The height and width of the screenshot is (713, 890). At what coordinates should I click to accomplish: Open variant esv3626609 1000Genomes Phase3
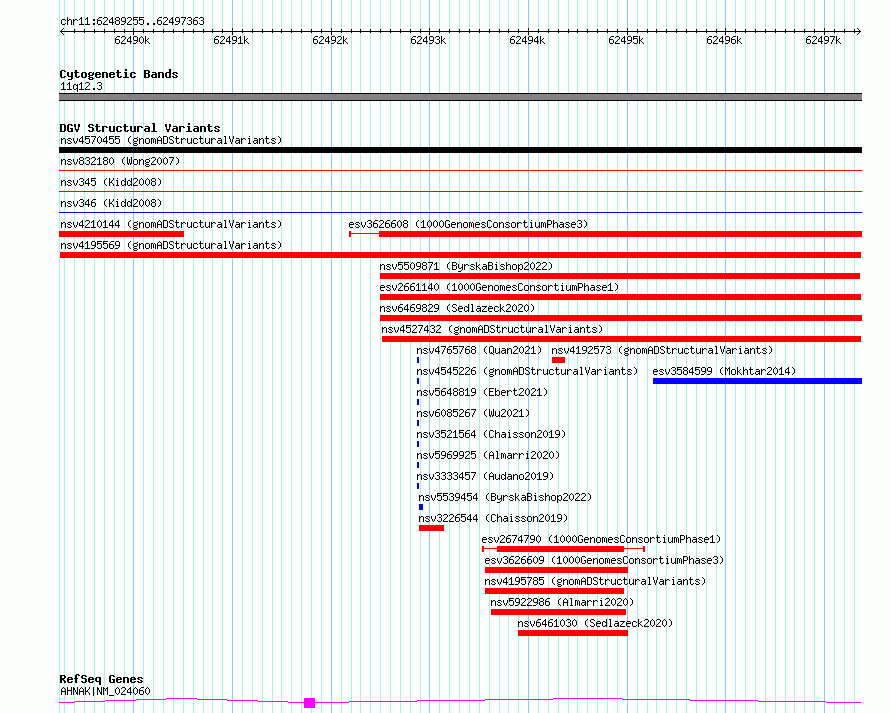pyautogui.click(x=604, y=560)
